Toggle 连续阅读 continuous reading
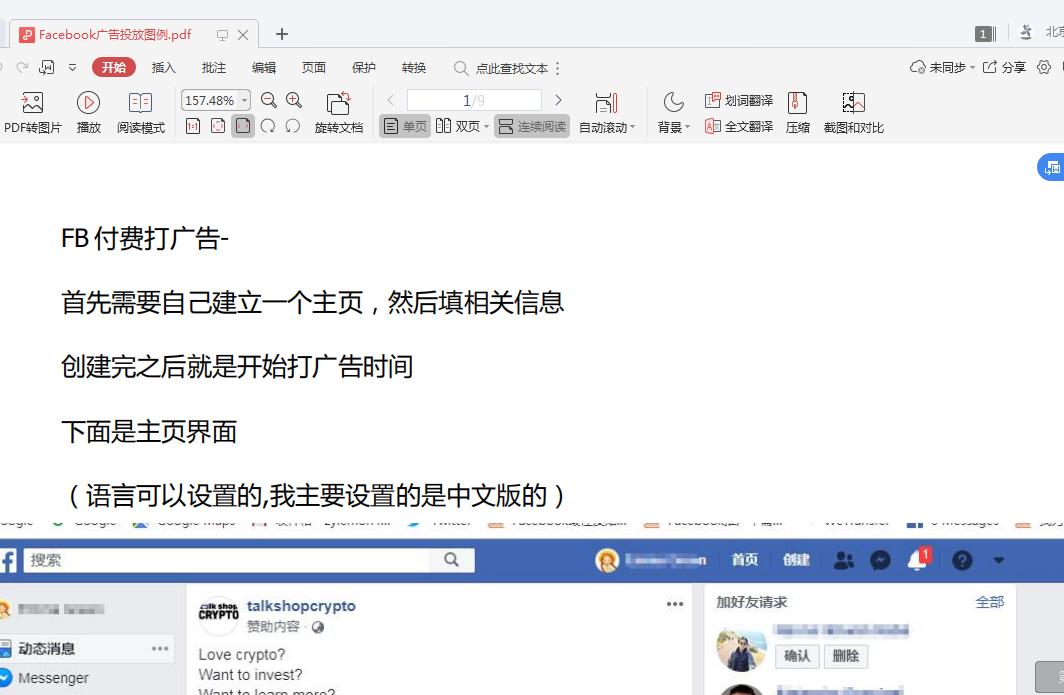 [532, 126]
